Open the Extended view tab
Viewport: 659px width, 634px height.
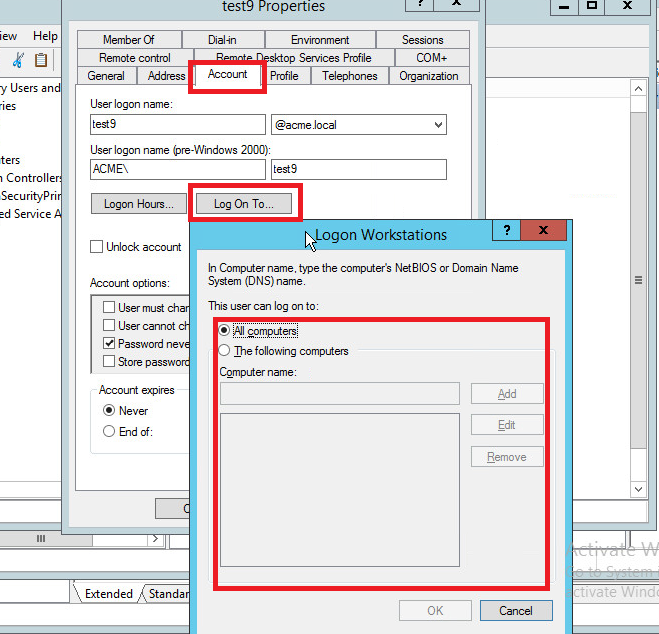point(108,593)
